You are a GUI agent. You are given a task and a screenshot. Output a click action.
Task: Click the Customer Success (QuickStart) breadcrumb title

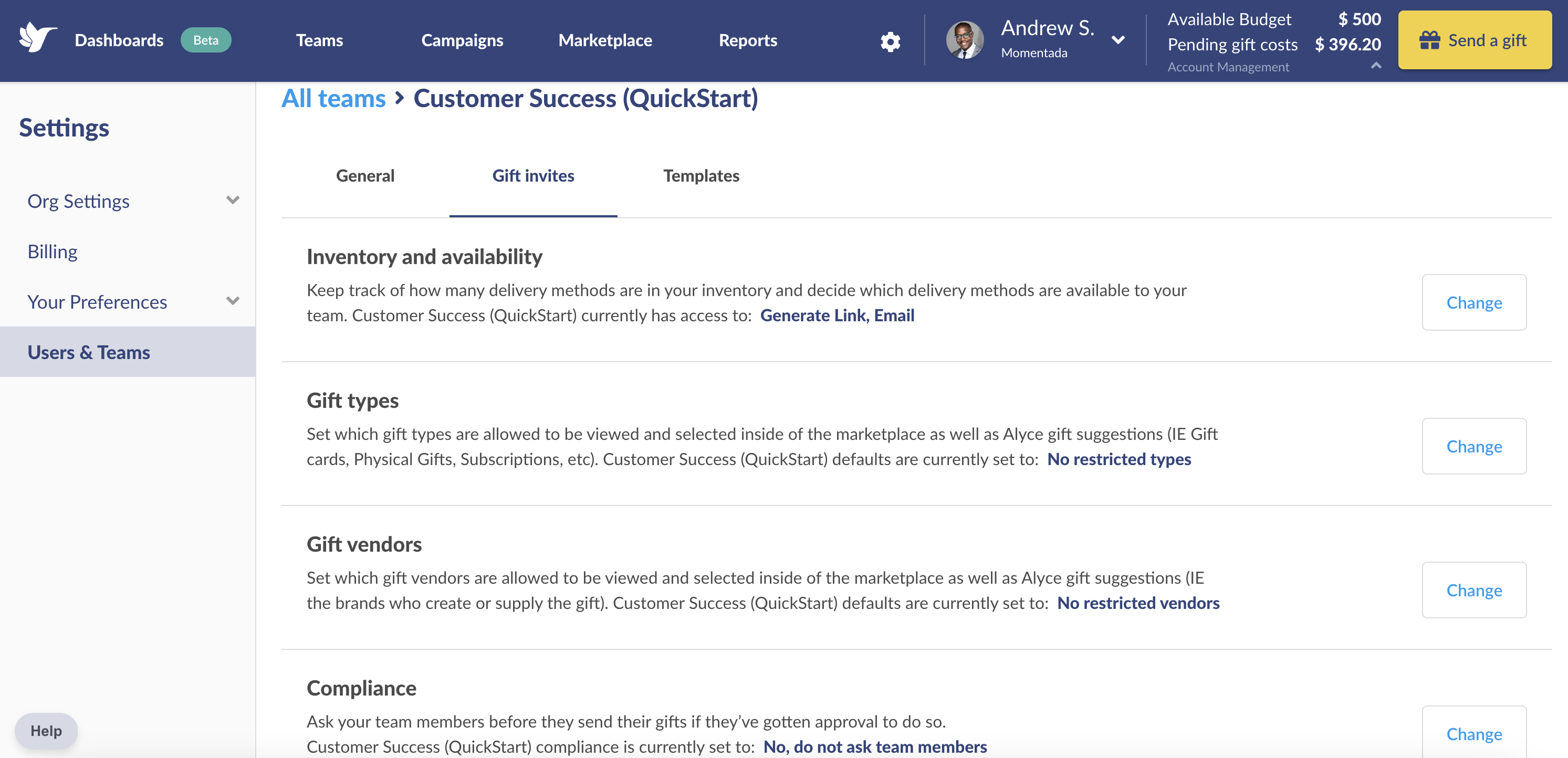click(586, 98)
